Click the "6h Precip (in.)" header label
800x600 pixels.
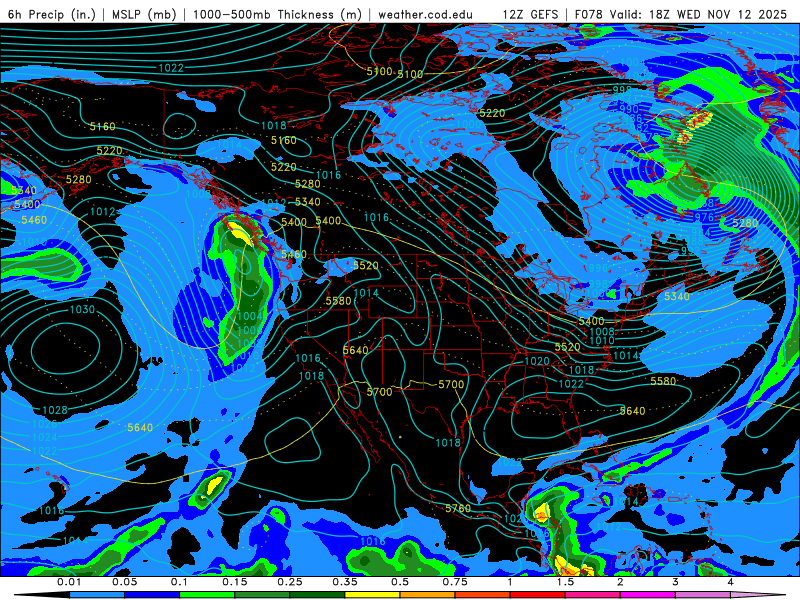click(52, 14)
